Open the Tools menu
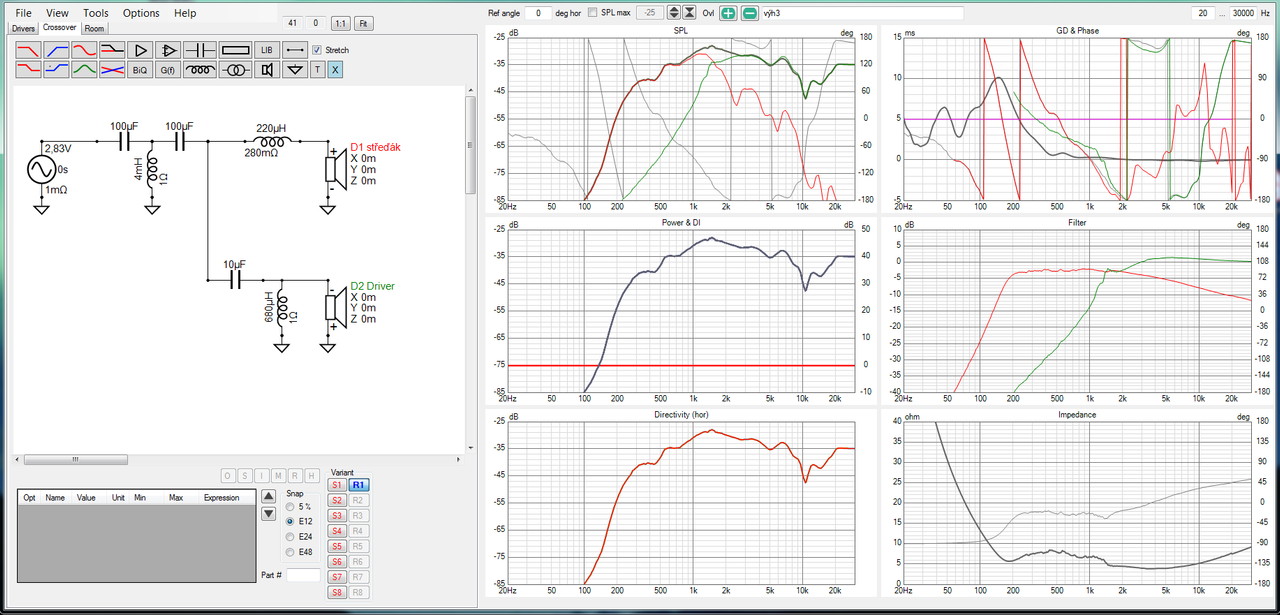 (96, 13)
